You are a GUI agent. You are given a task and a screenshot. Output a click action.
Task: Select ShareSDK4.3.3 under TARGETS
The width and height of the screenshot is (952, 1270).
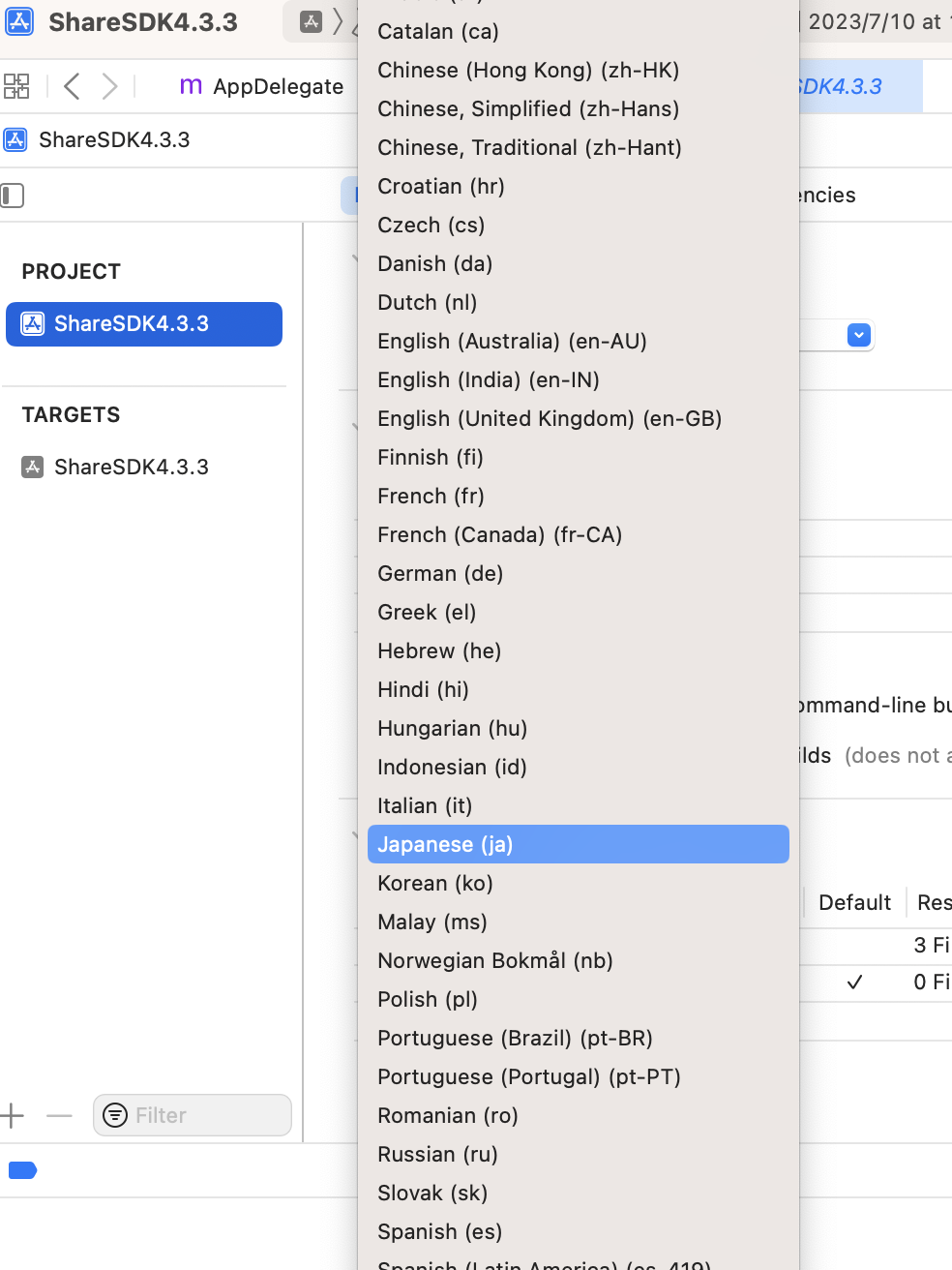[x=131, y=468]
